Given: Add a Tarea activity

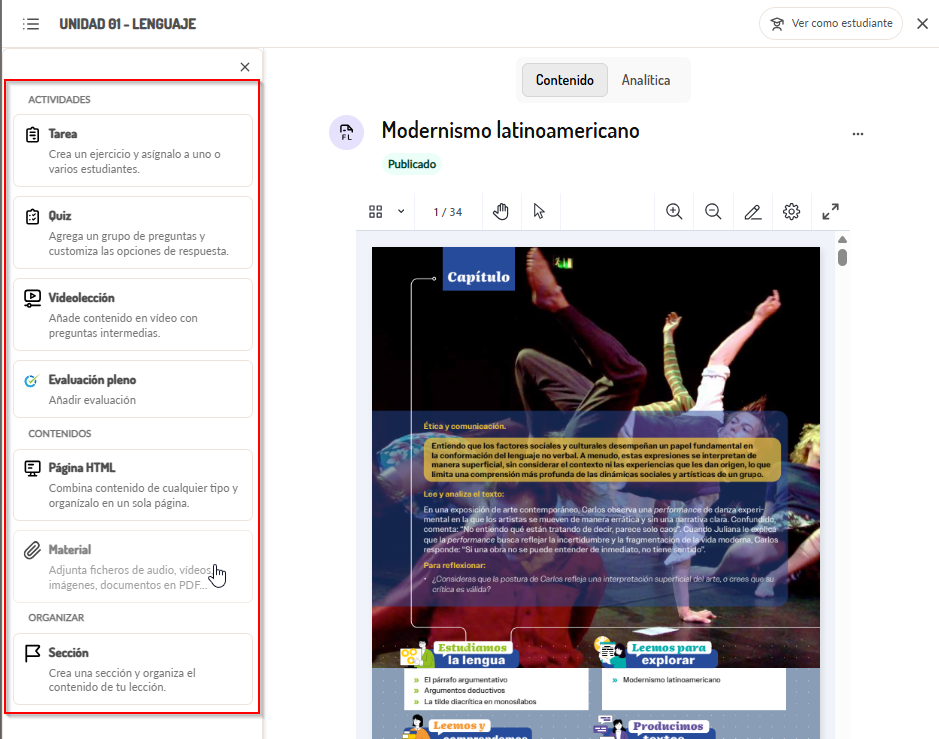Looking at the screenshot, I should coord(133,150).
